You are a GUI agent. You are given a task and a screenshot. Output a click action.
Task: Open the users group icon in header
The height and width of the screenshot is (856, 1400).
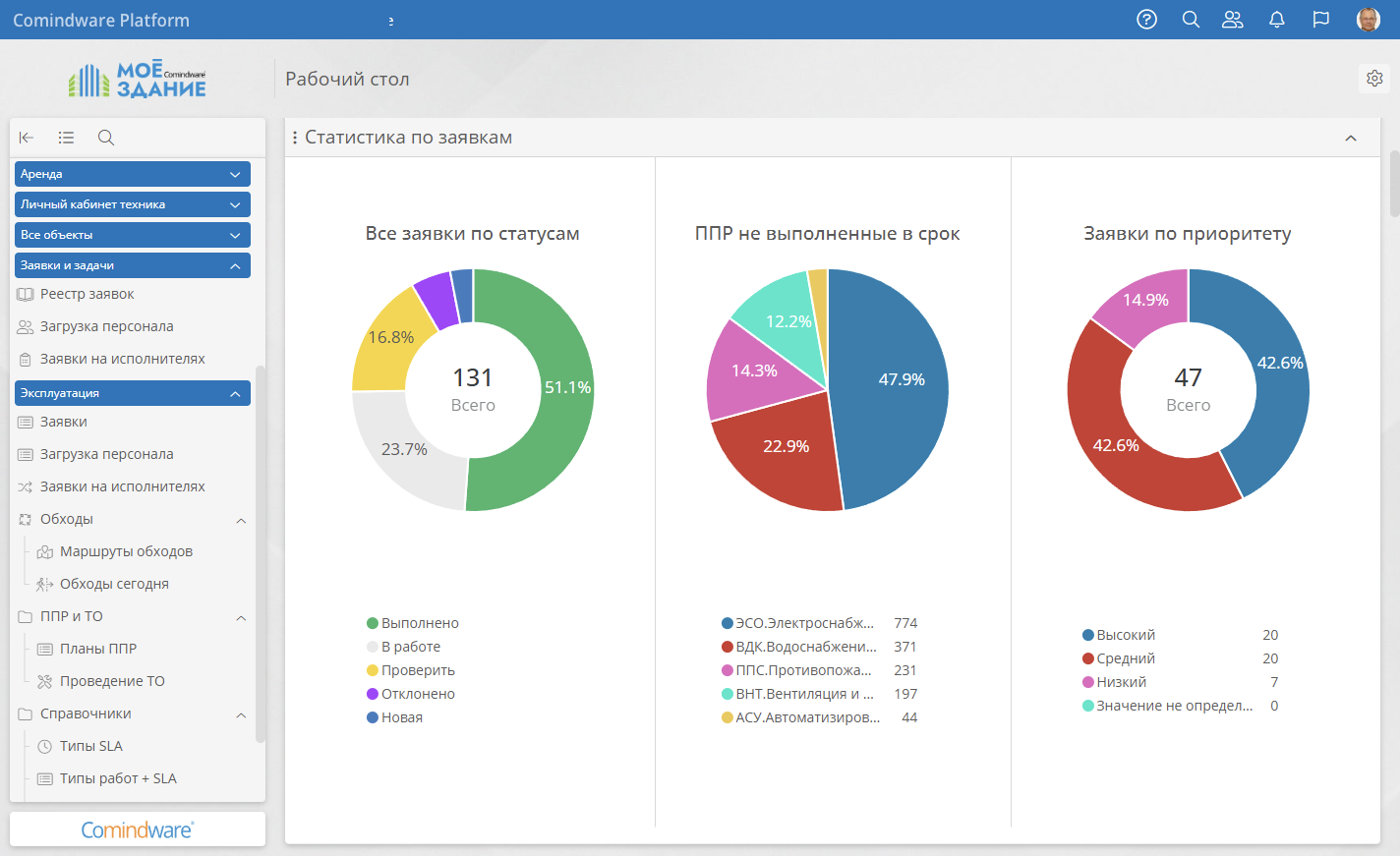coord(1232,20)
